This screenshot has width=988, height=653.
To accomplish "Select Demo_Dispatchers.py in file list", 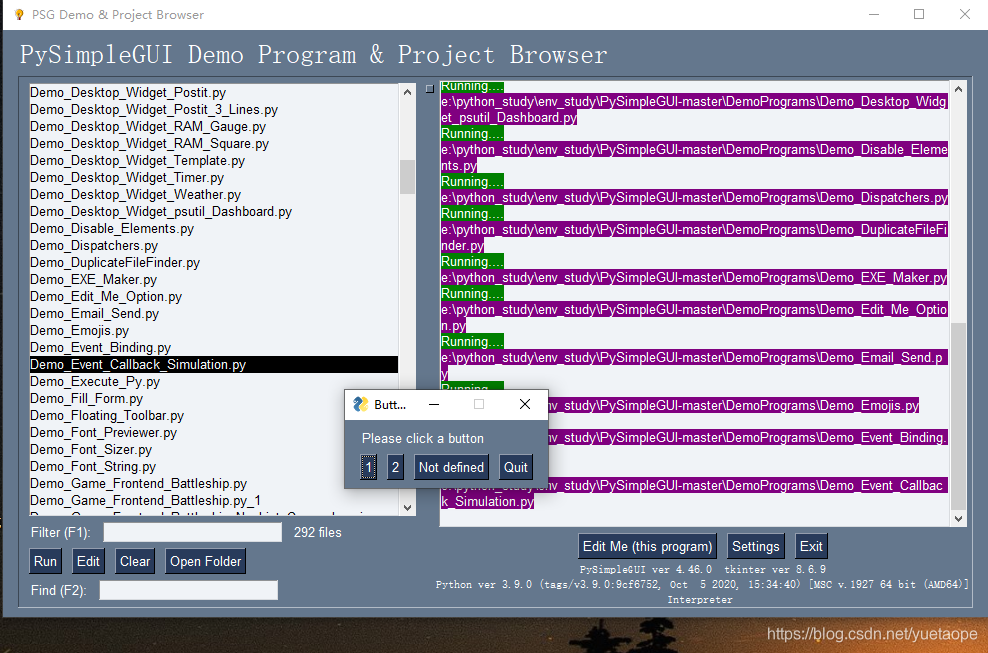I will click(214, 246).
